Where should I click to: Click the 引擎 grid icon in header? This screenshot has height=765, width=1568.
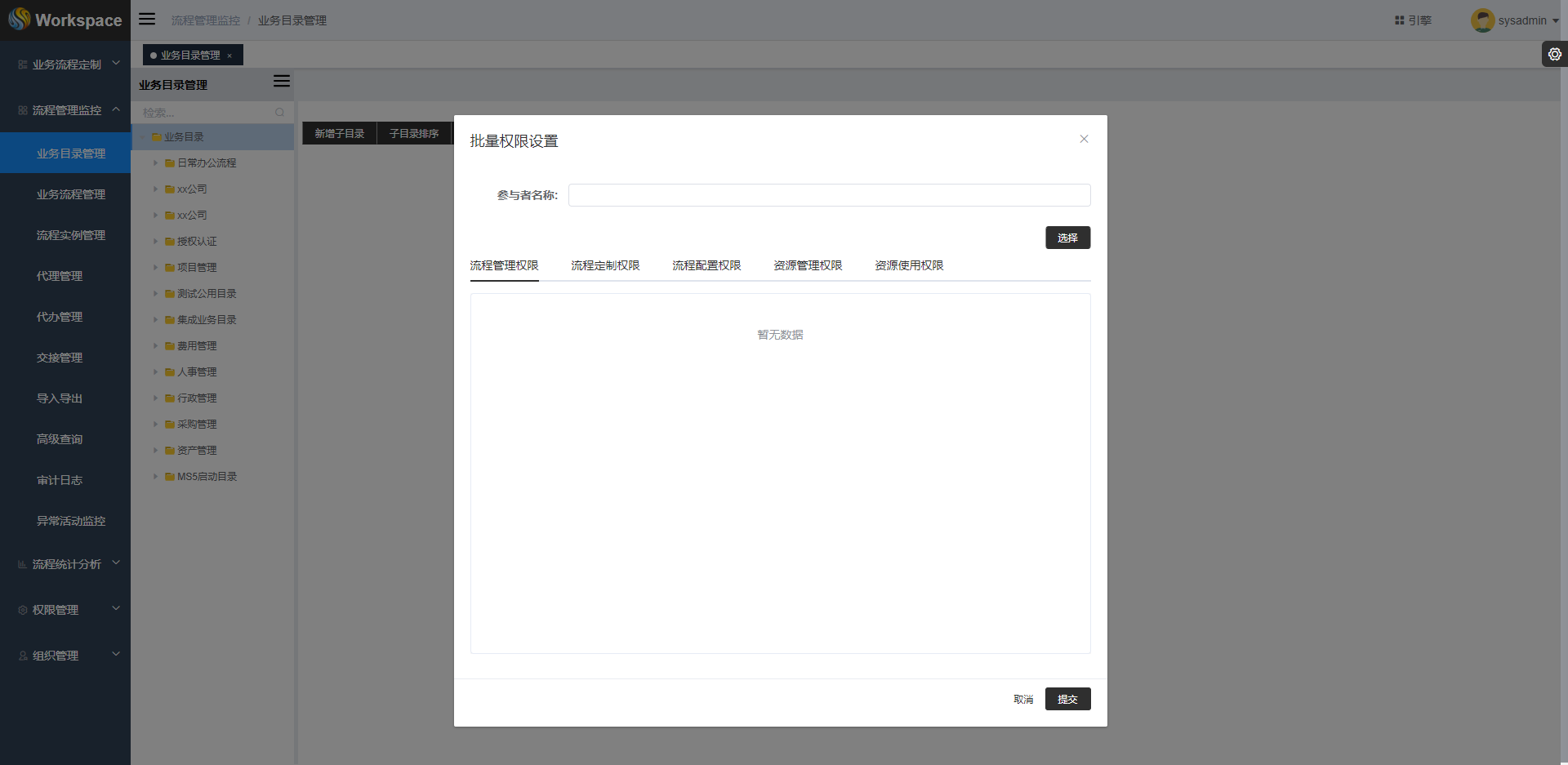1399,20
